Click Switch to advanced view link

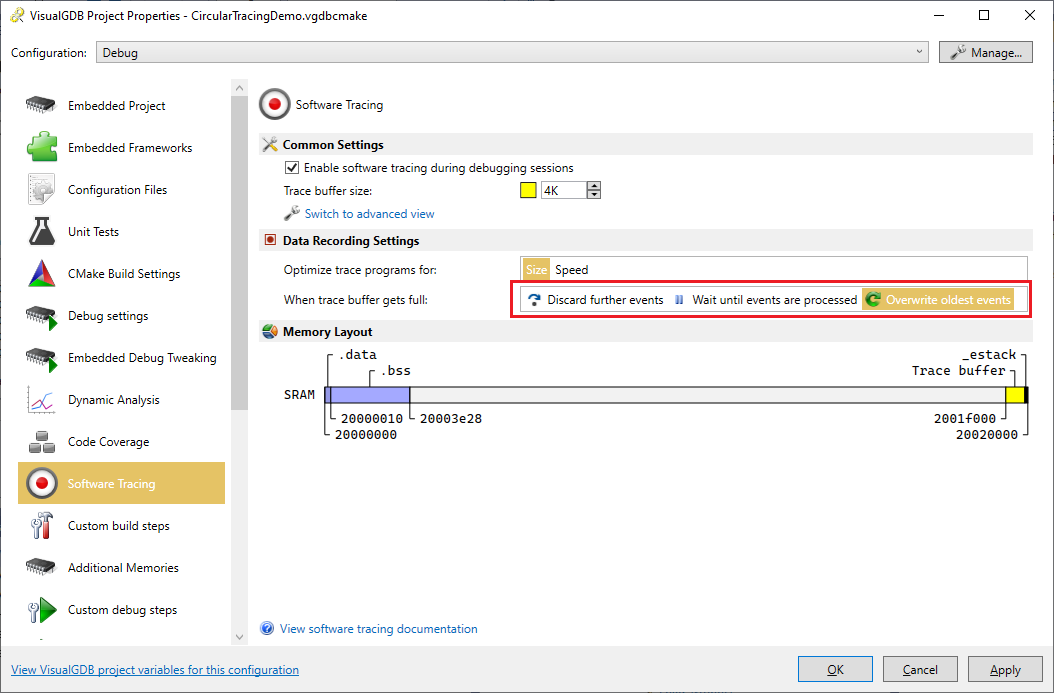click(369, 214)
